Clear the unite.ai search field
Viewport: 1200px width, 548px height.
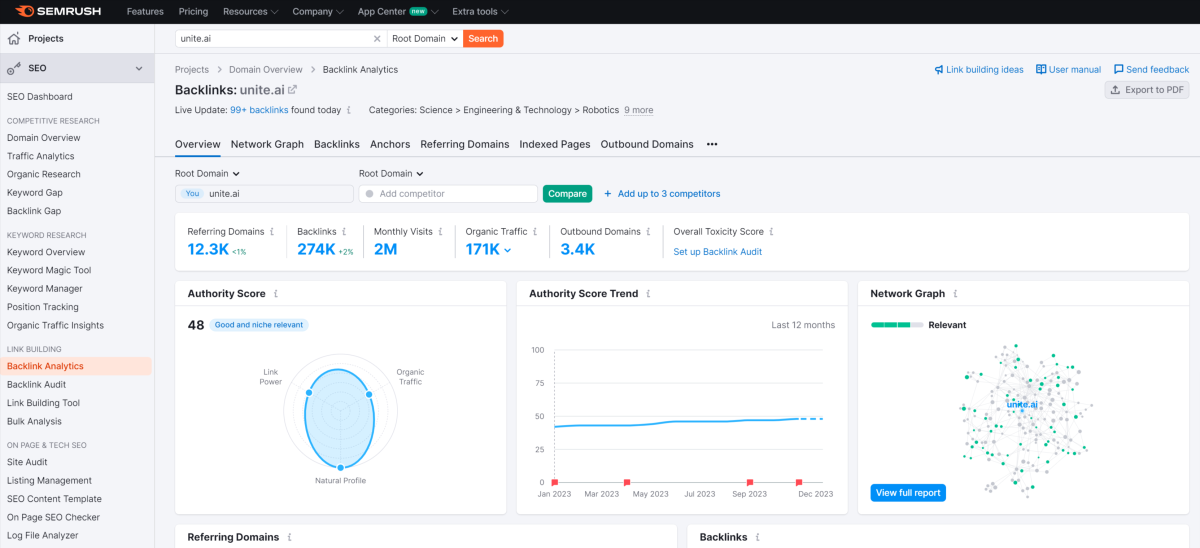[377, 38]
